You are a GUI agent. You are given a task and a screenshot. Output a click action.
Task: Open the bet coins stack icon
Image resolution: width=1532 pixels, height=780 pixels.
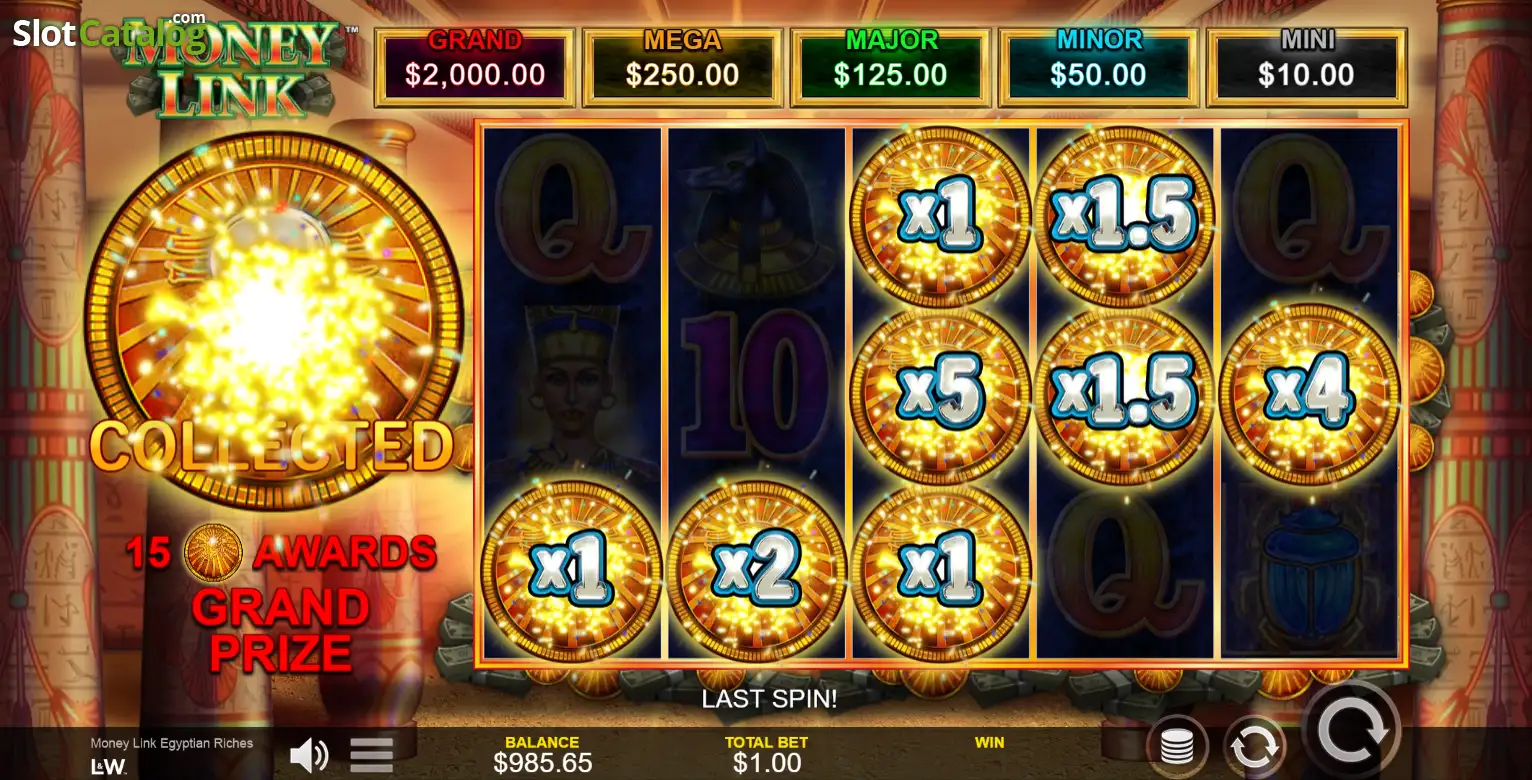[x=1177, y=747]
